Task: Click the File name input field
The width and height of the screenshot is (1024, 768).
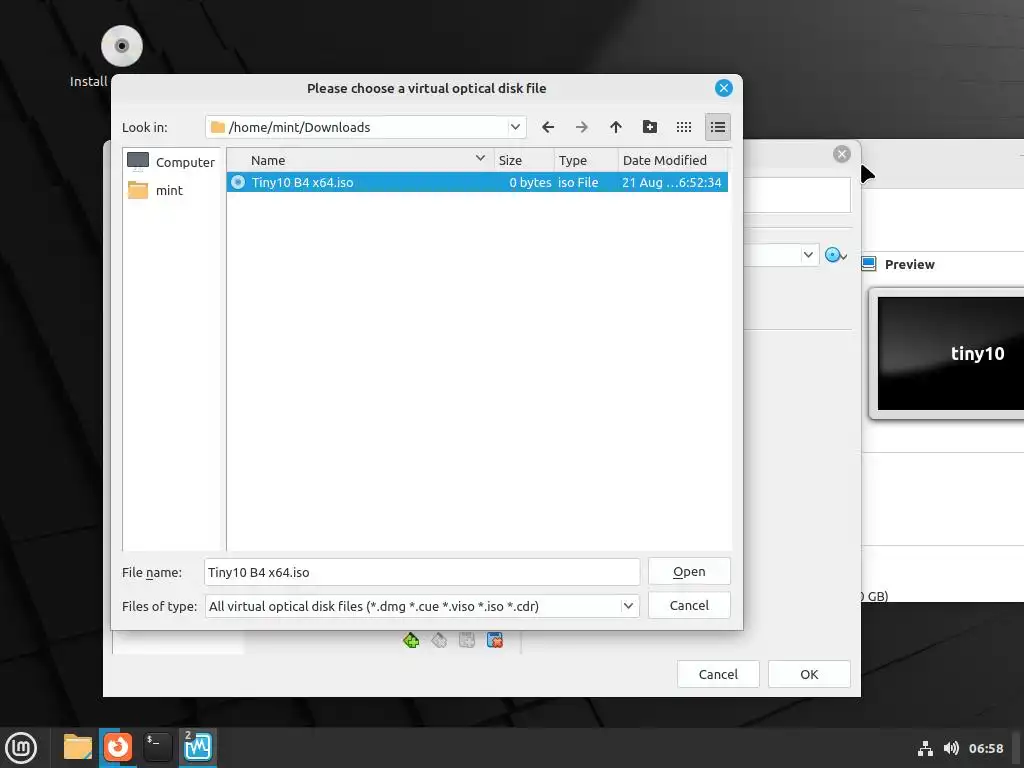Action: (422, 572)
